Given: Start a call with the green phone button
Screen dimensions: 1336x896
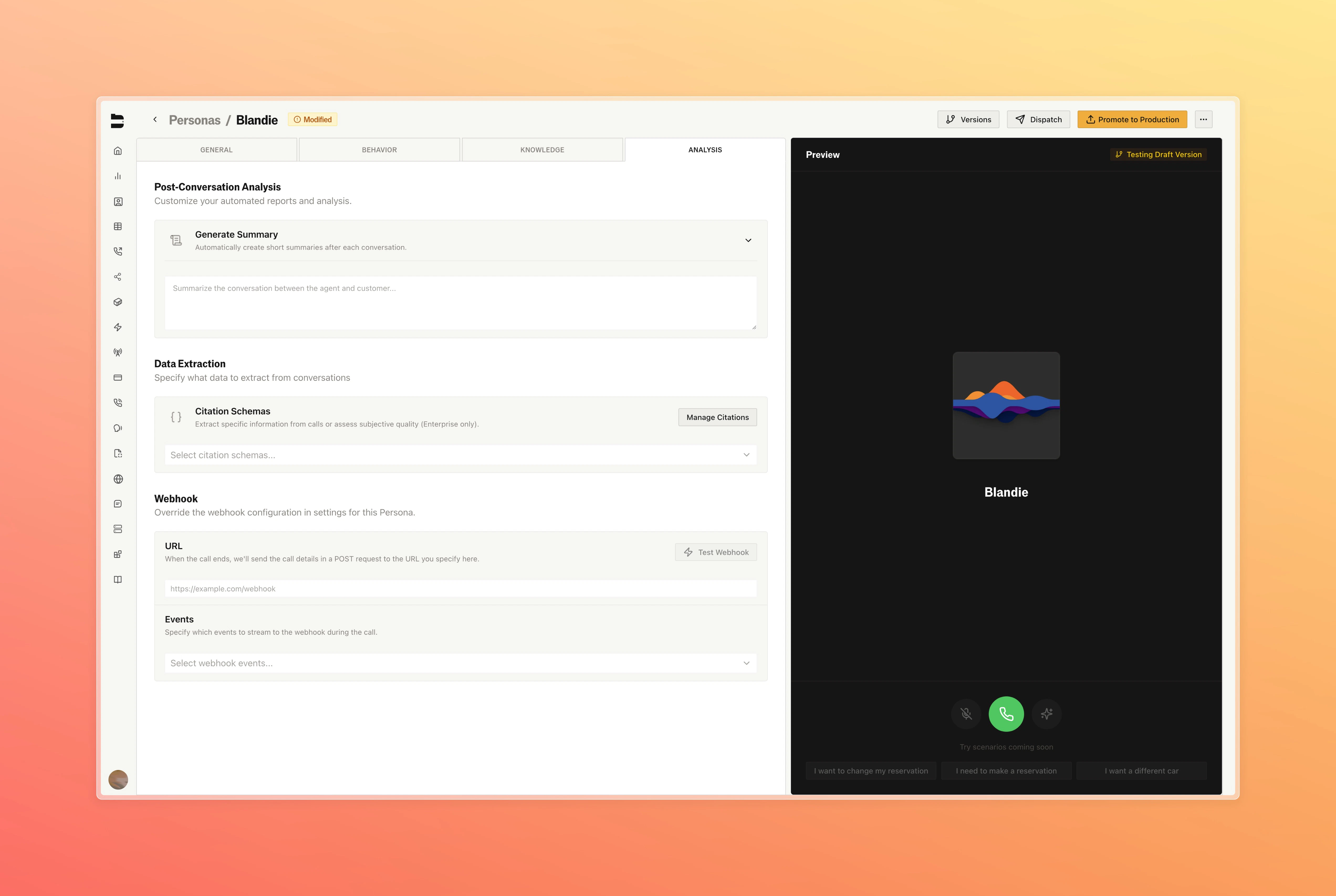Looking at the screenshot, I should [1006, 714].
